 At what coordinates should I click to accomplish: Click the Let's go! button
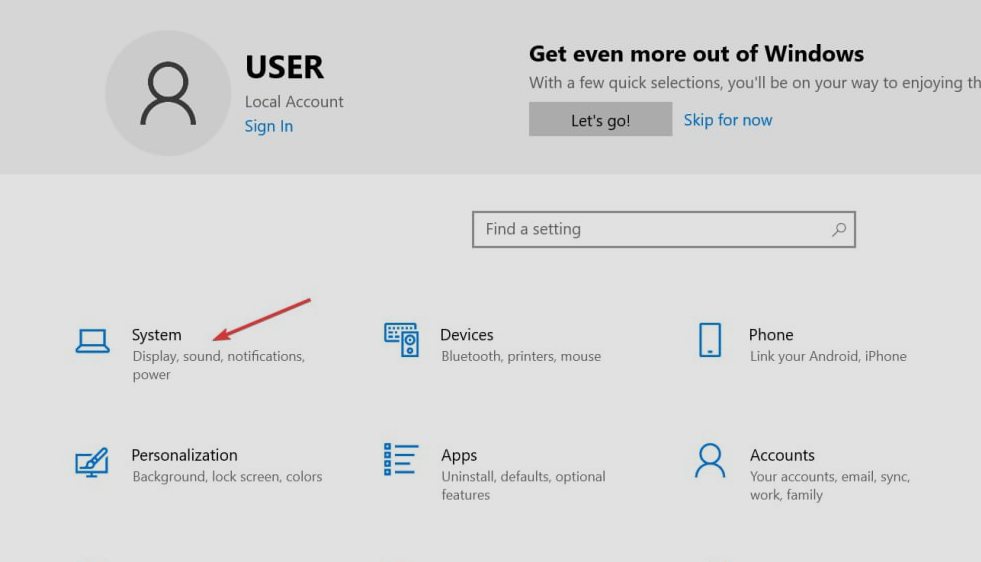pyautogui.click(x=600, y=120)
